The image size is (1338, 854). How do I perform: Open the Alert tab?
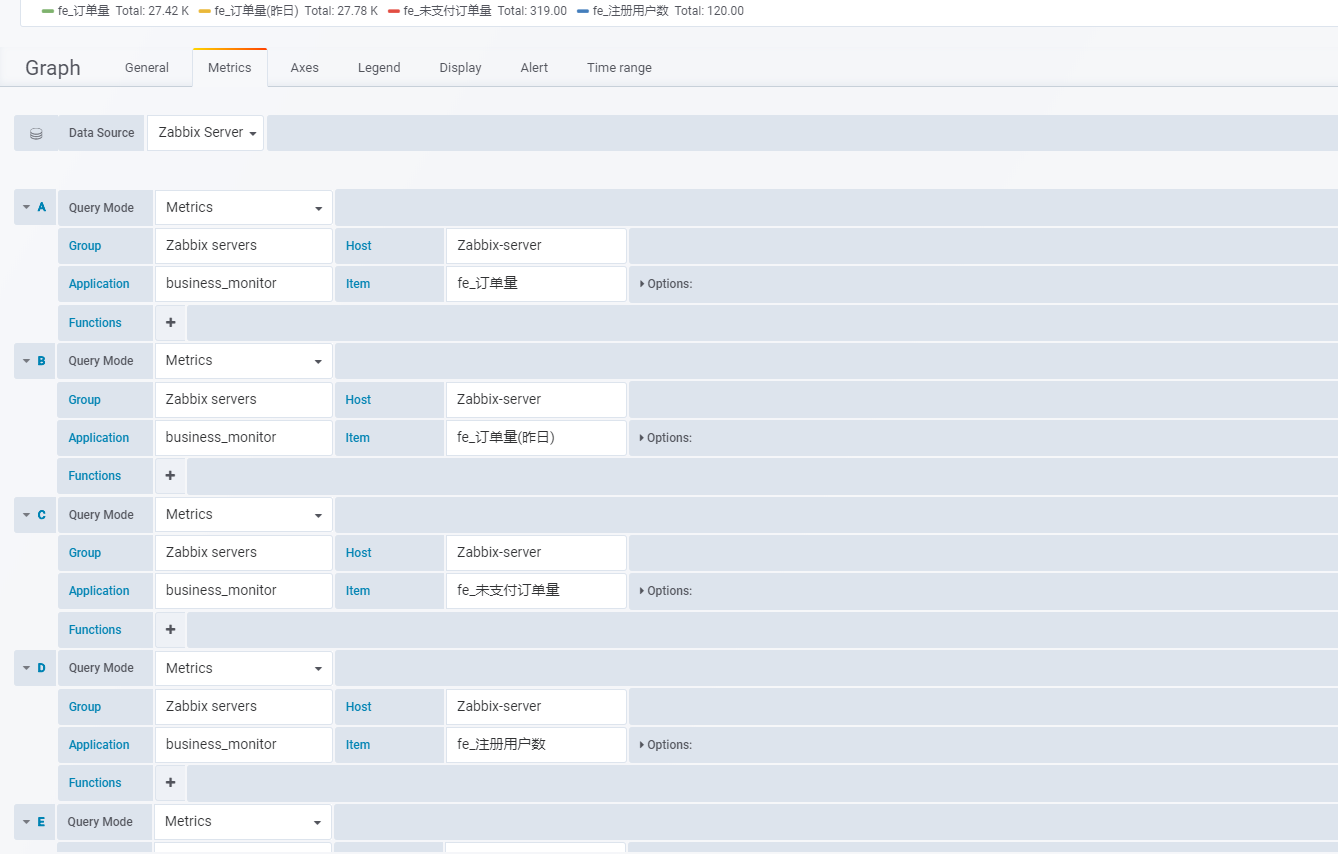click(x=534, y=68)
